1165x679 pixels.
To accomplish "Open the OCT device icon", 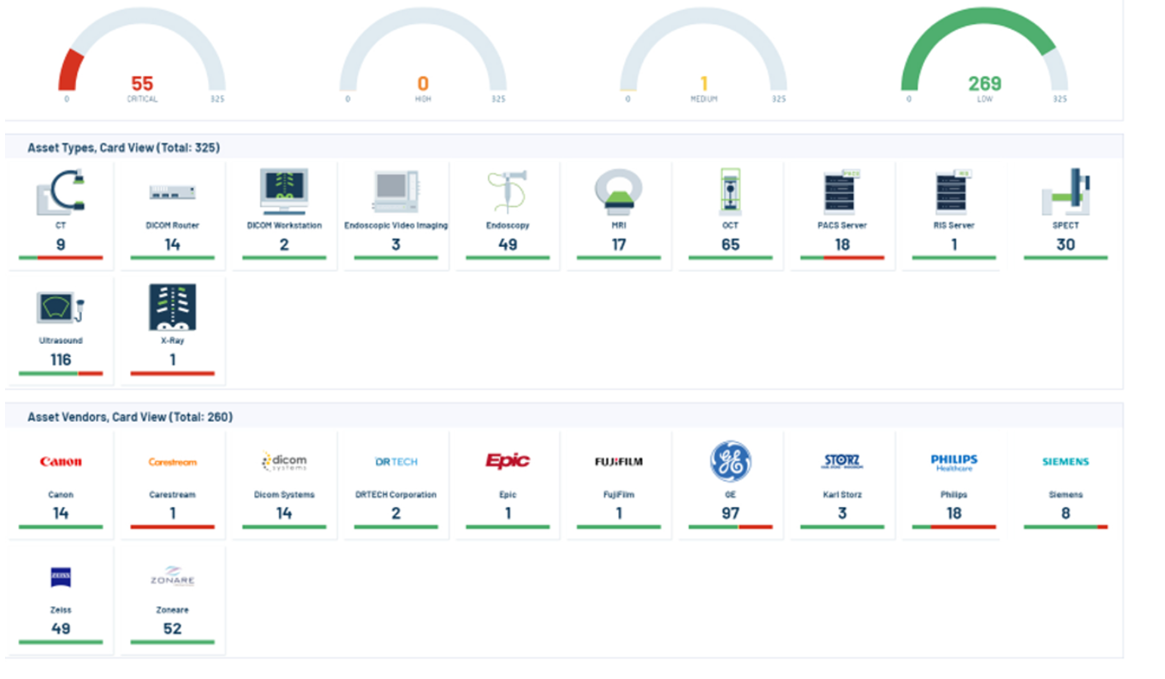I will 730,192.
